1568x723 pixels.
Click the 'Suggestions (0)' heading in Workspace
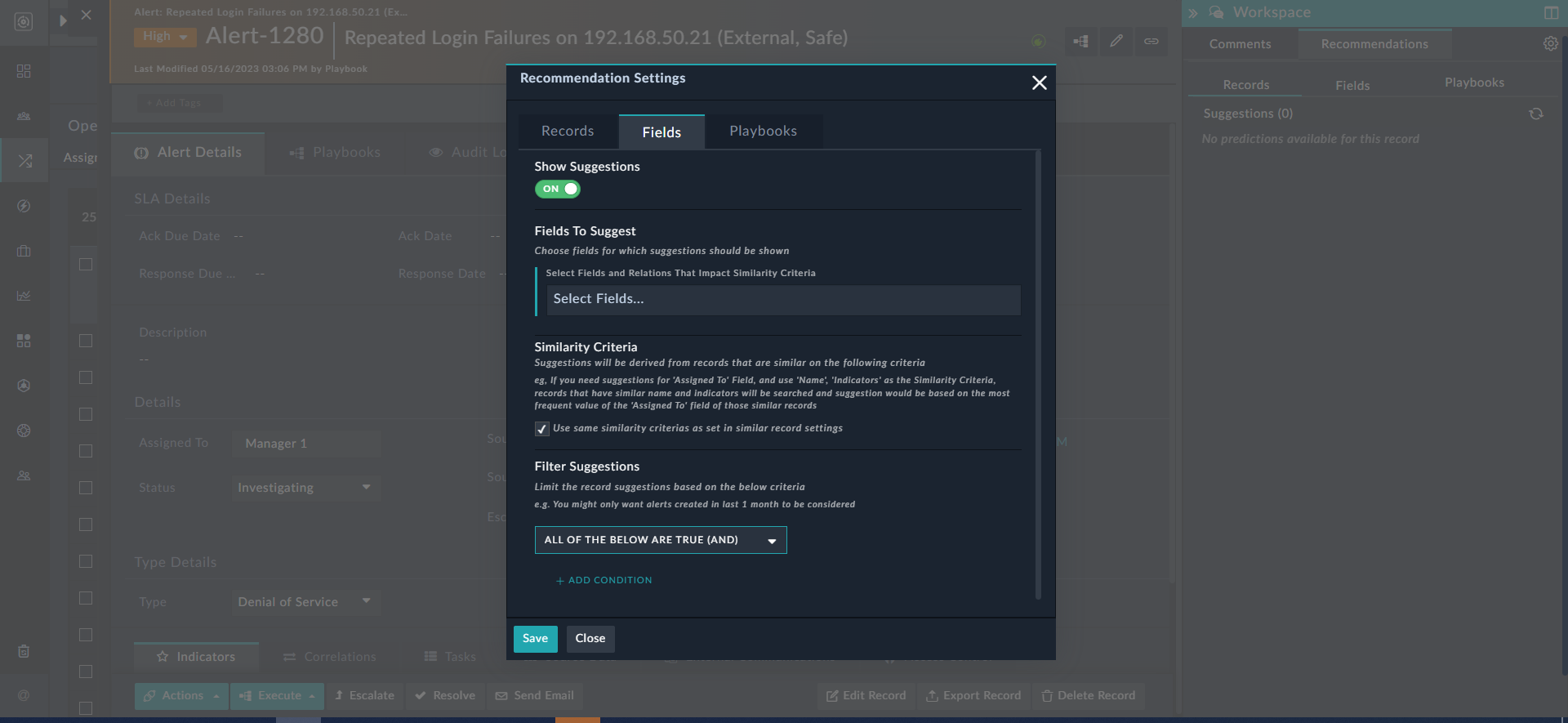point(1248,114)
